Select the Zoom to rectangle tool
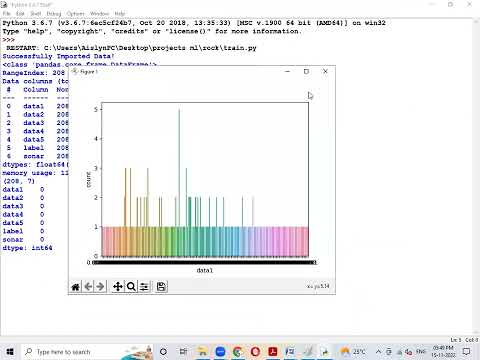Image resolution: width=480 pixels, height=360 pixels. click(x=131, y=287)
